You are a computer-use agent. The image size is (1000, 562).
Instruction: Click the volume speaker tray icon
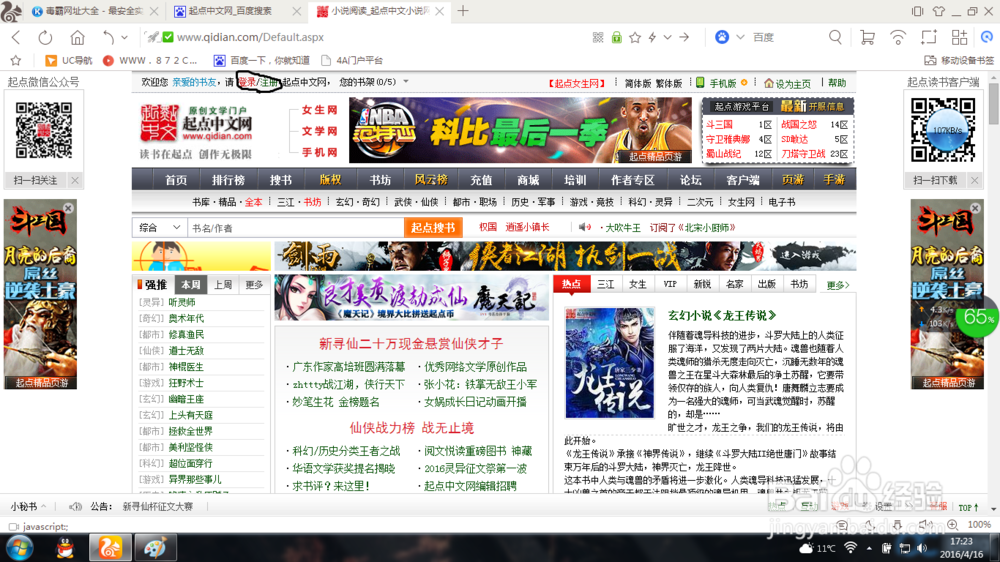pyautogui.click(x=922, y=548)
